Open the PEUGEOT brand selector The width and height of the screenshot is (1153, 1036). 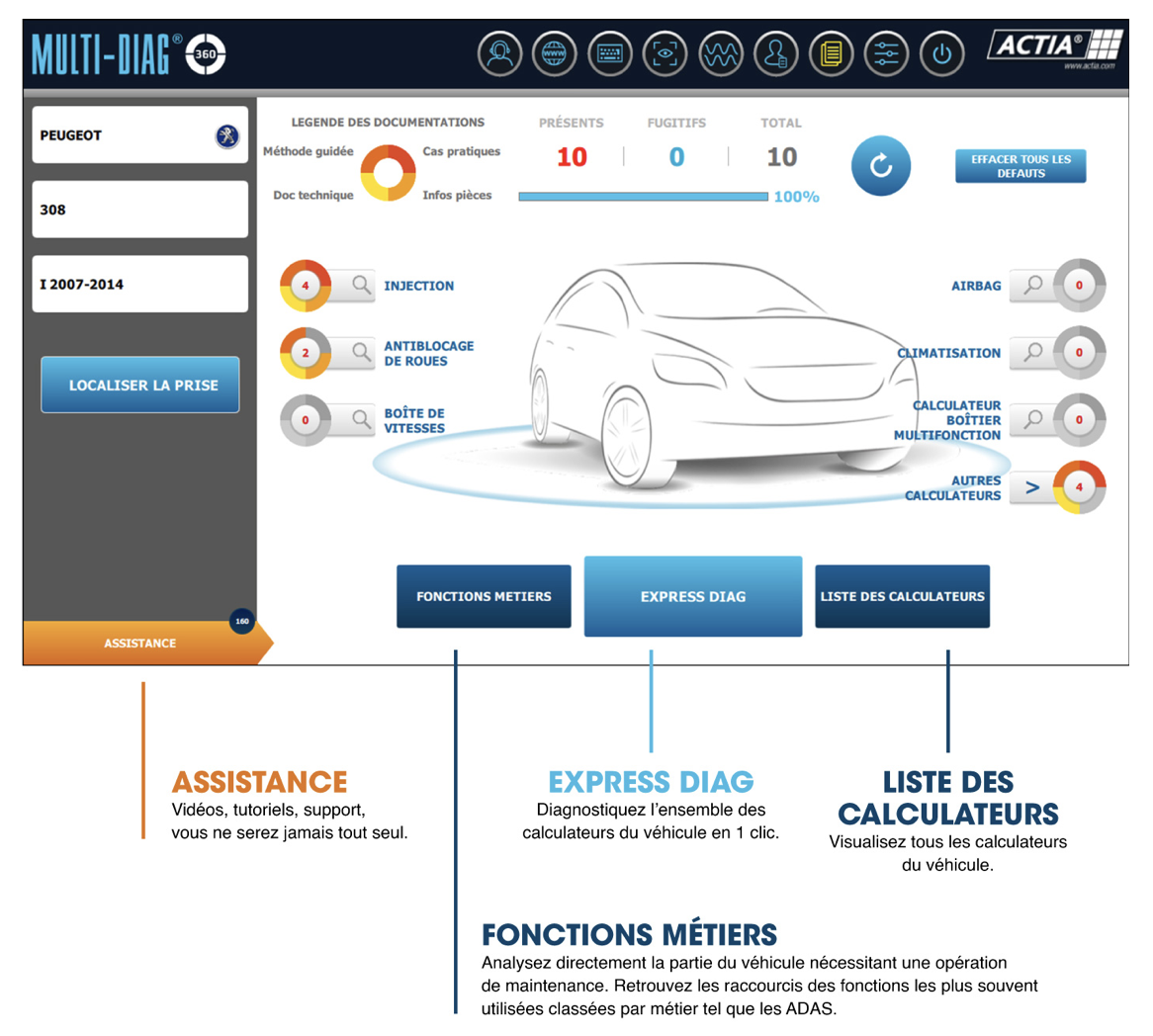coord(139,135)
